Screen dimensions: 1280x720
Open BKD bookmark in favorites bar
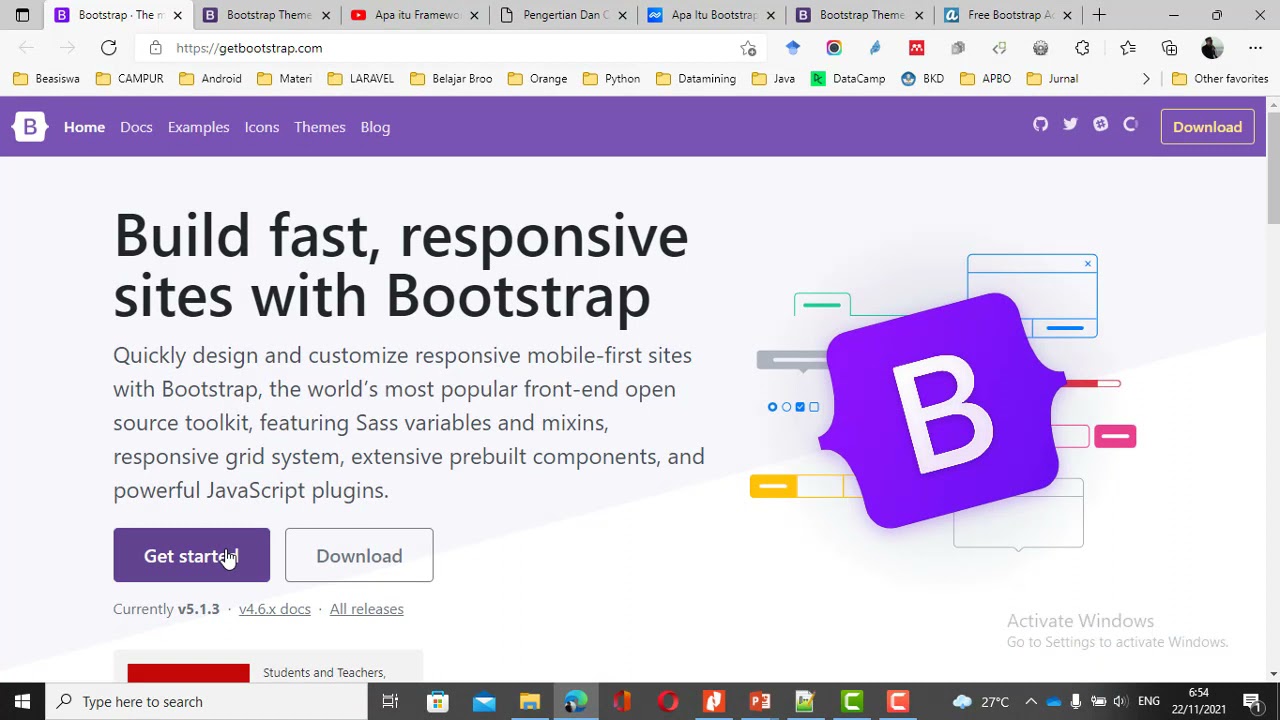pos(922,78)
